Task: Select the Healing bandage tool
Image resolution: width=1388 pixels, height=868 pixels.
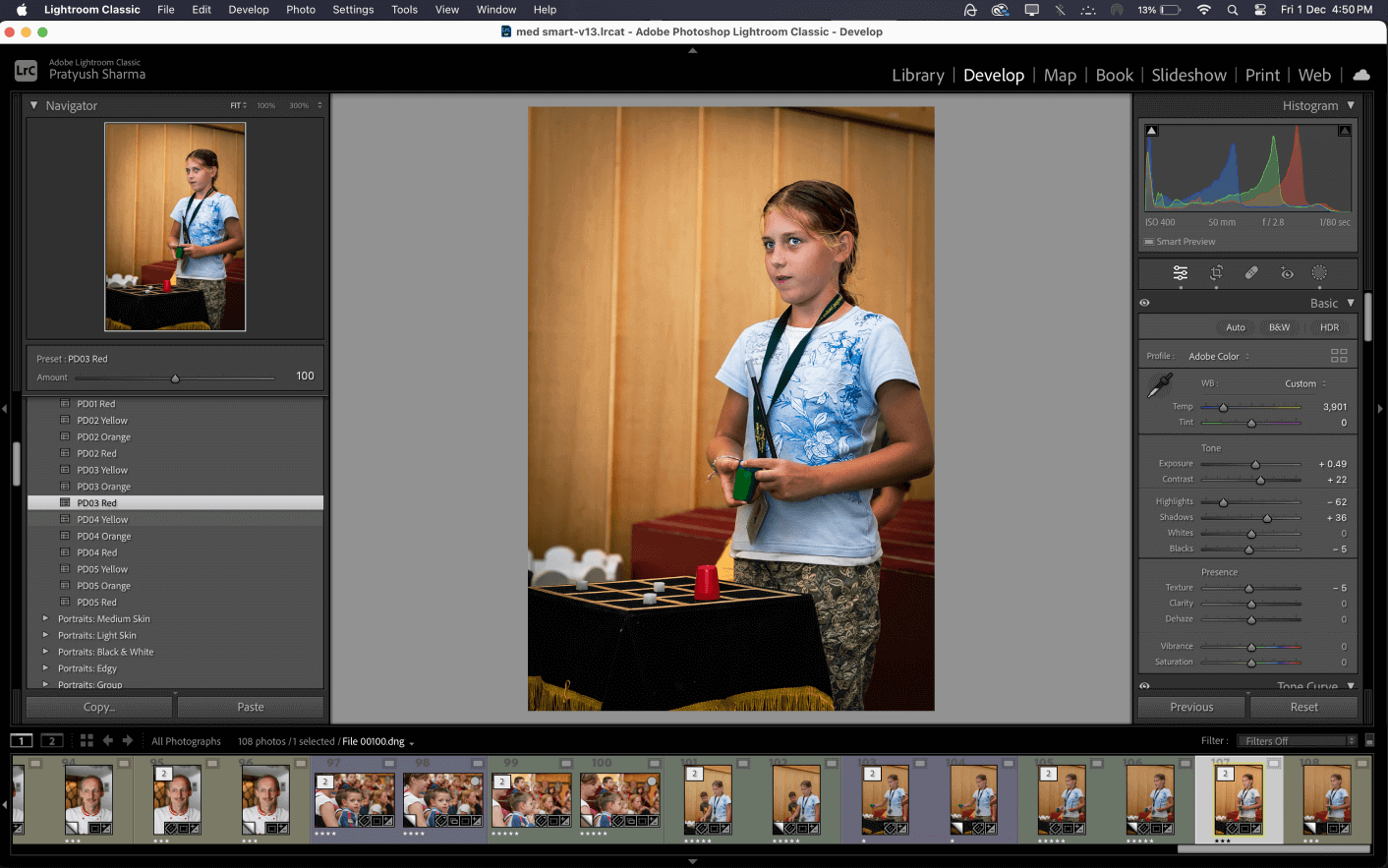Action: click(x=1251, y=273)
